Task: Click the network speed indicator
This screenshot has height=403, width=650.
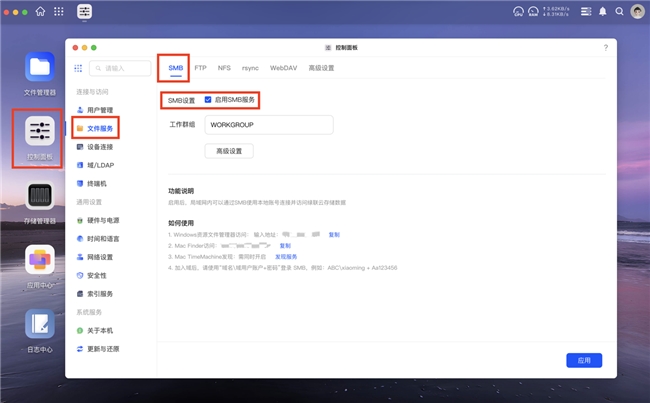Action: tap(556, 12)
